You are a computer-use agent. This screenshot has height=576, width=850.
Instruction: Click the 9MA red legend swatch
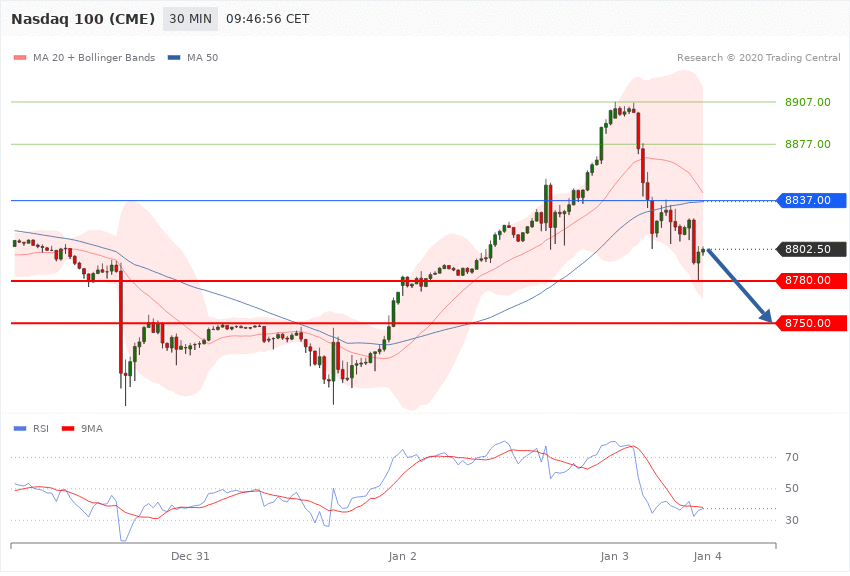68,429
